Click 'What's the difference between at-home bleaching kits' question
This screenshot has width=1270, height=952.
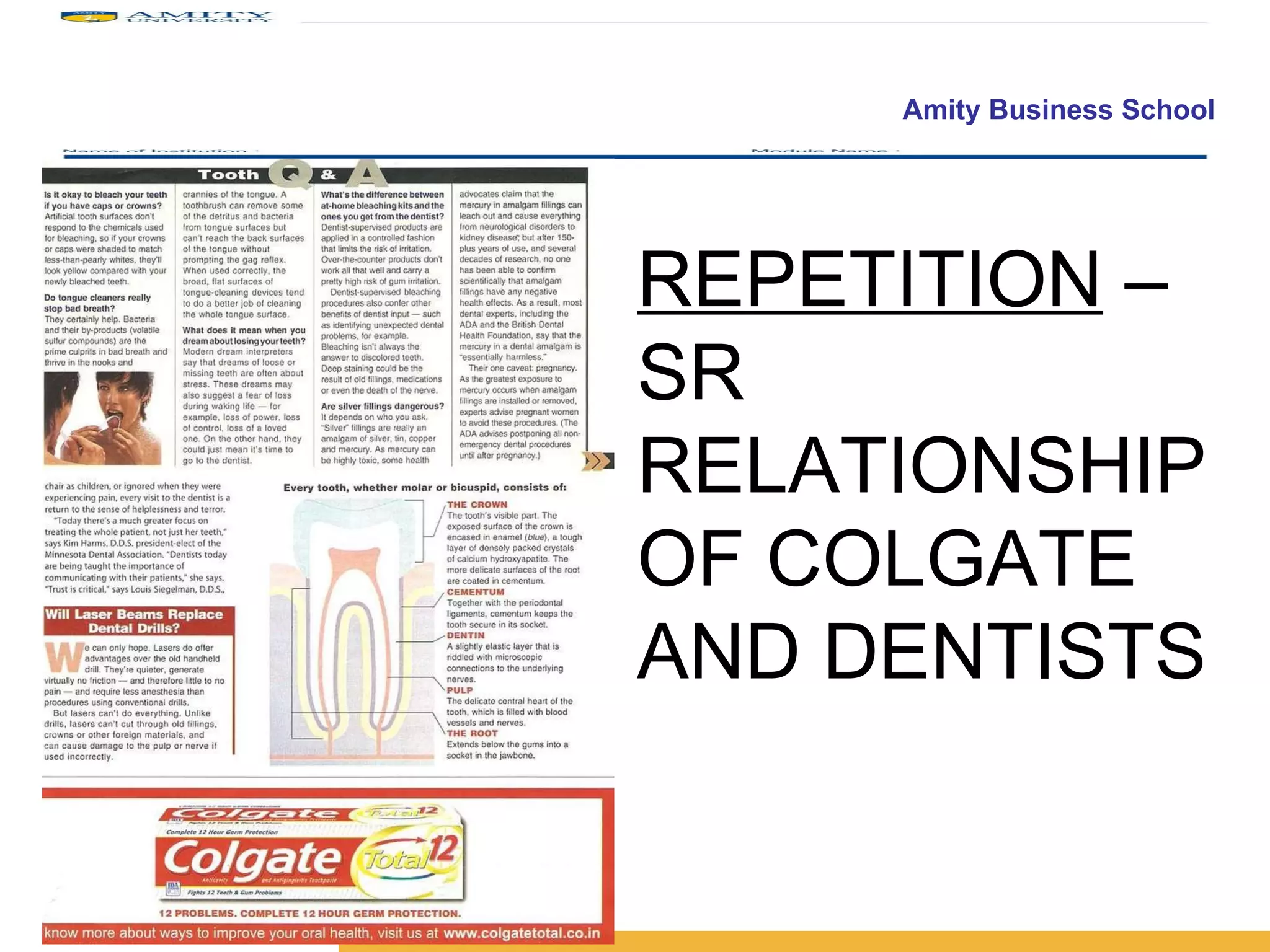pos(382,206)
